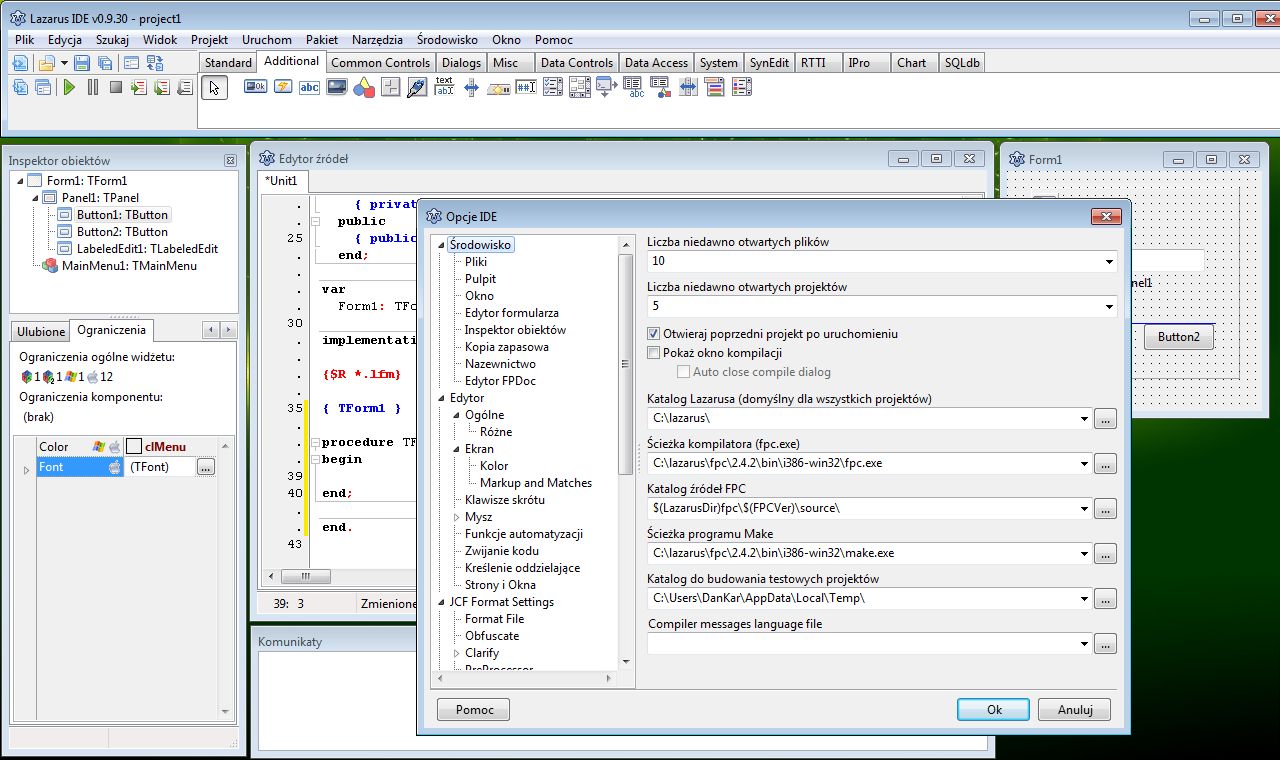Screen dimensions: 1280x760
Task: Click the Ok button in Opcje IDE
Action: point(994,709)
